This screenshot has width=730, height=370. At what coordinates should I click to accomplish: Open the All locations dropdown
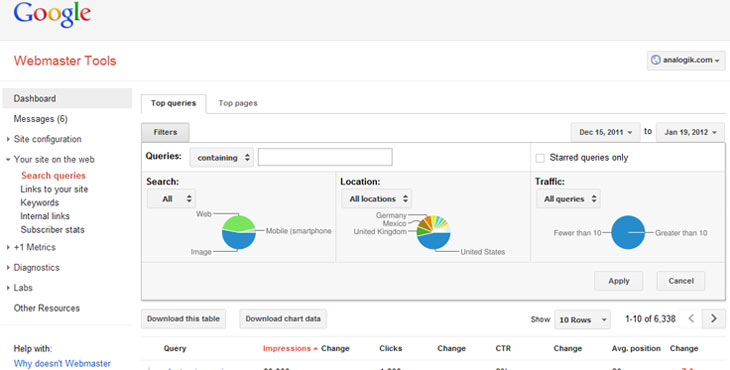click(x=377, y=199)
